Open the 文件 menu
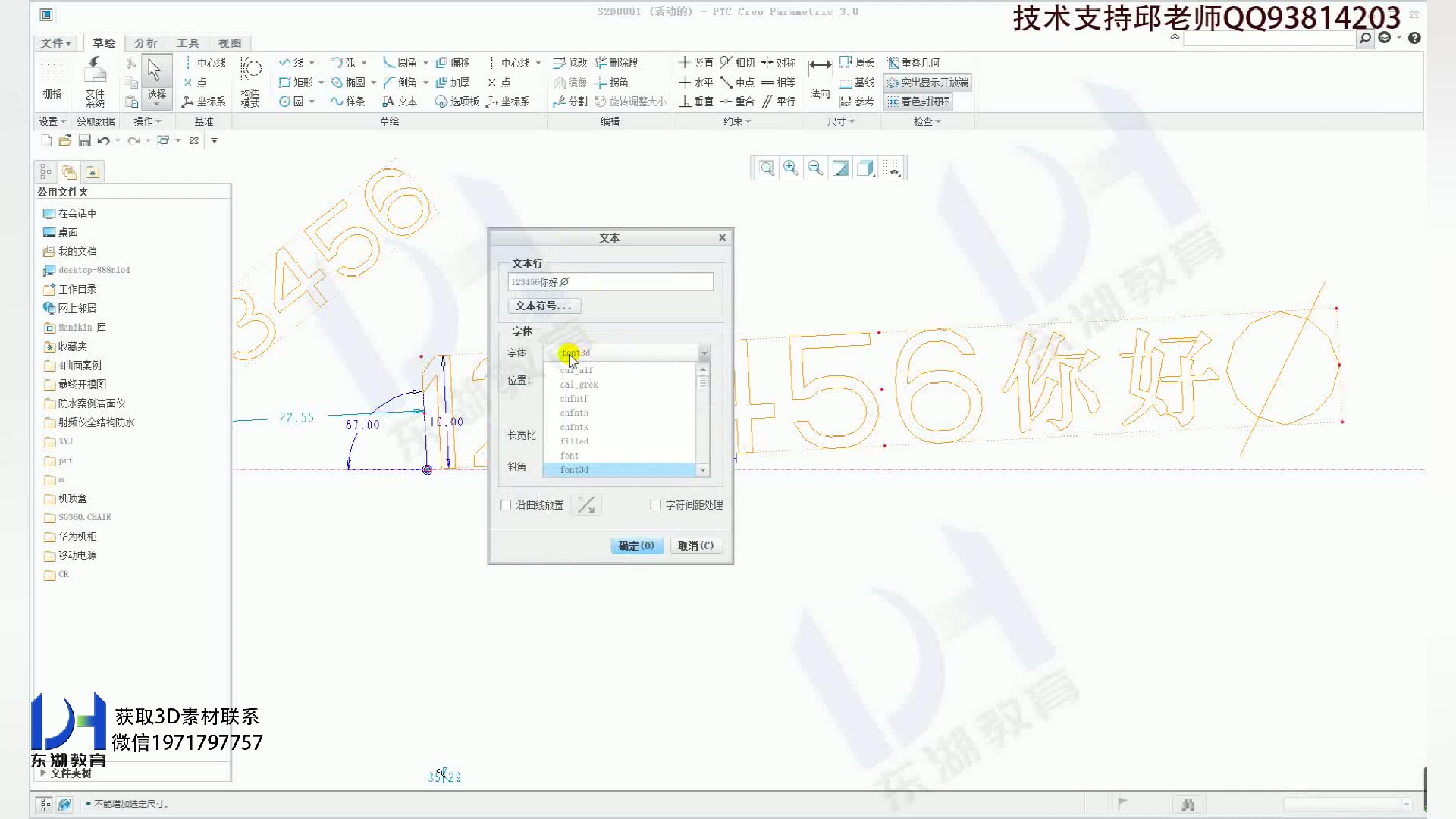Image resolution: width=1456 pixels, height=819 pixels. [x=54, y=43]
